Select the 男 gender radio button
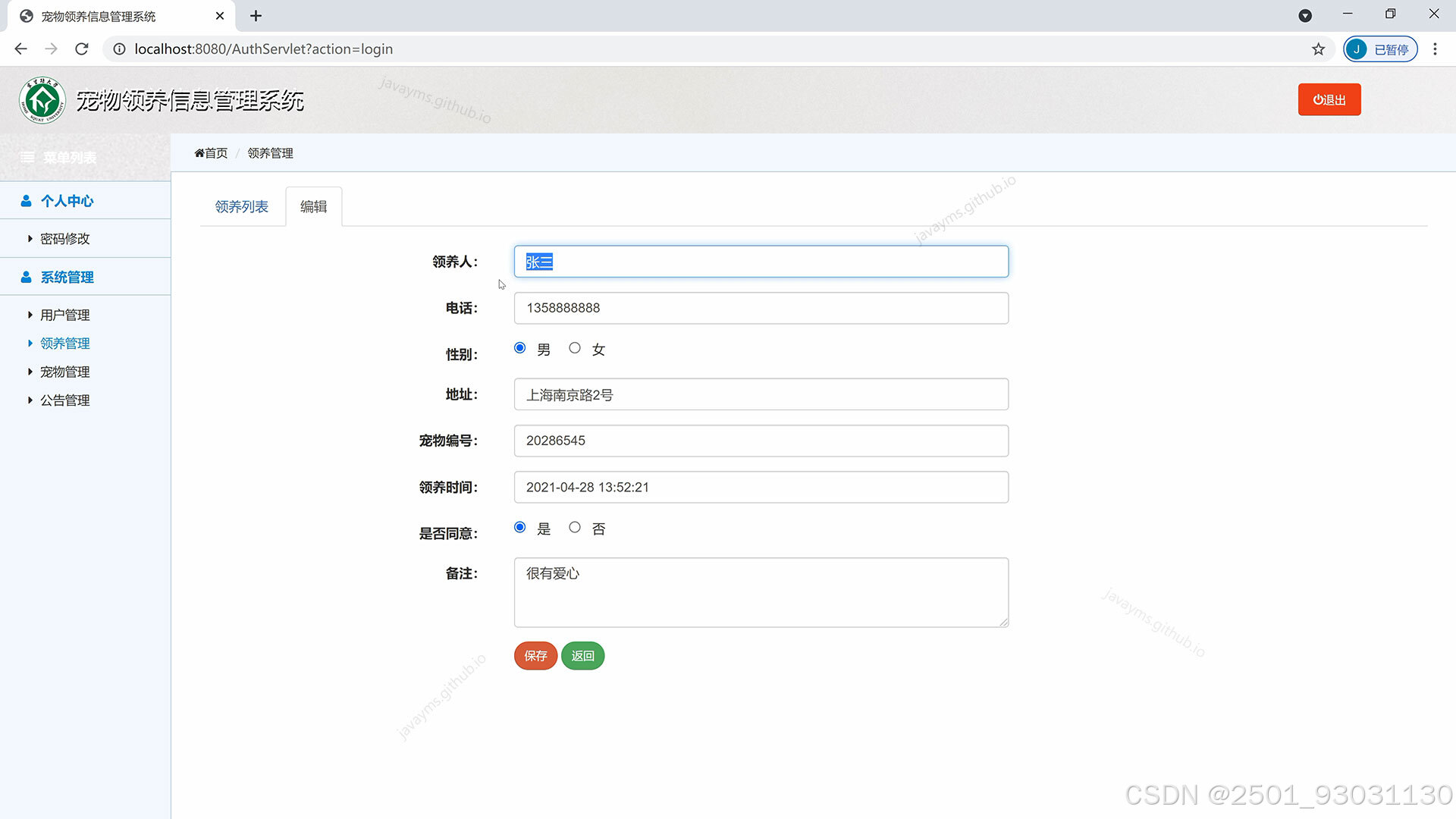 click(x=519, y=348)
